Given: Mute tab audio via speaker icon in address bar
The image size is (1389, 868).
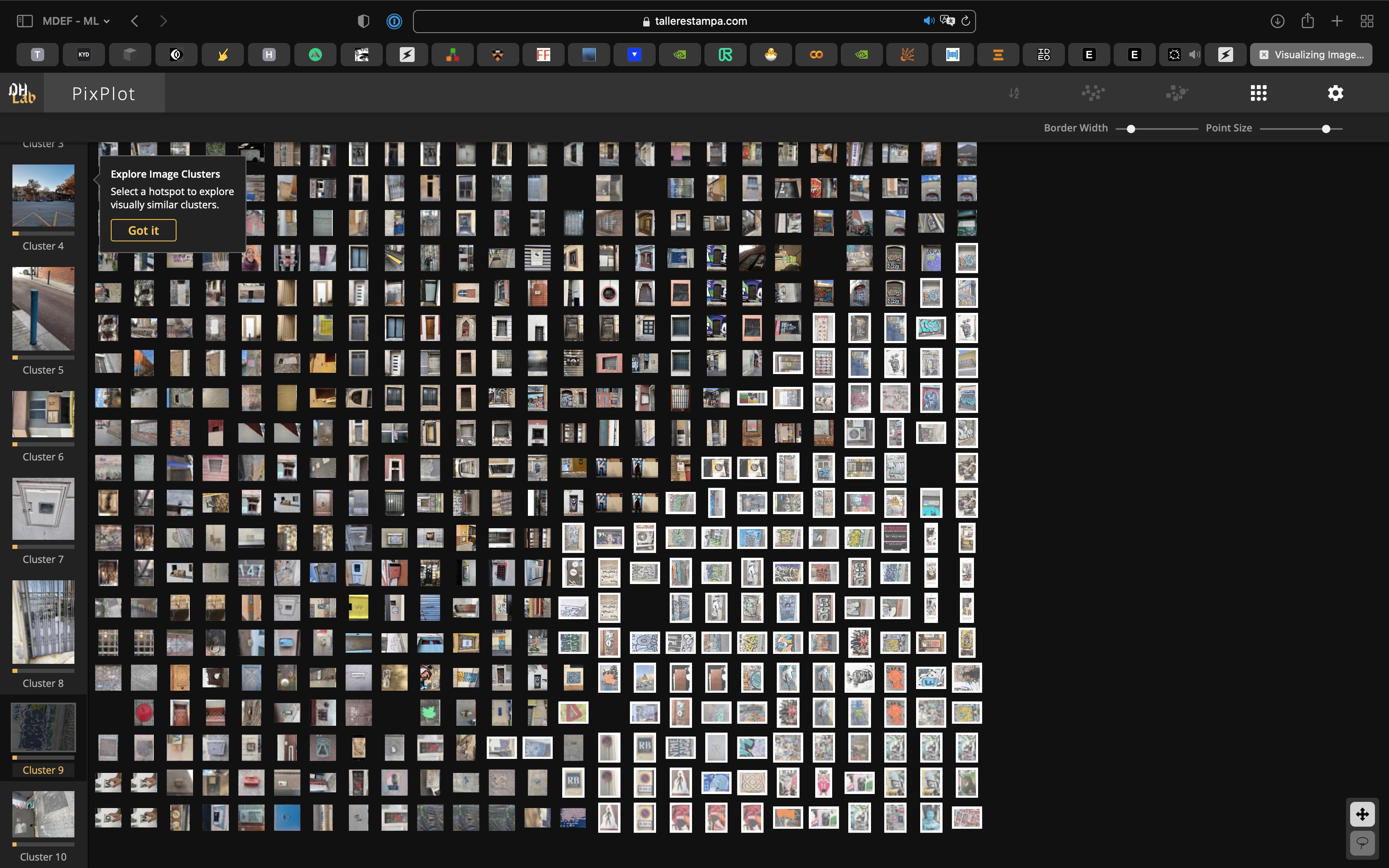Looking at the screenshot, I should tap(928, 21).
